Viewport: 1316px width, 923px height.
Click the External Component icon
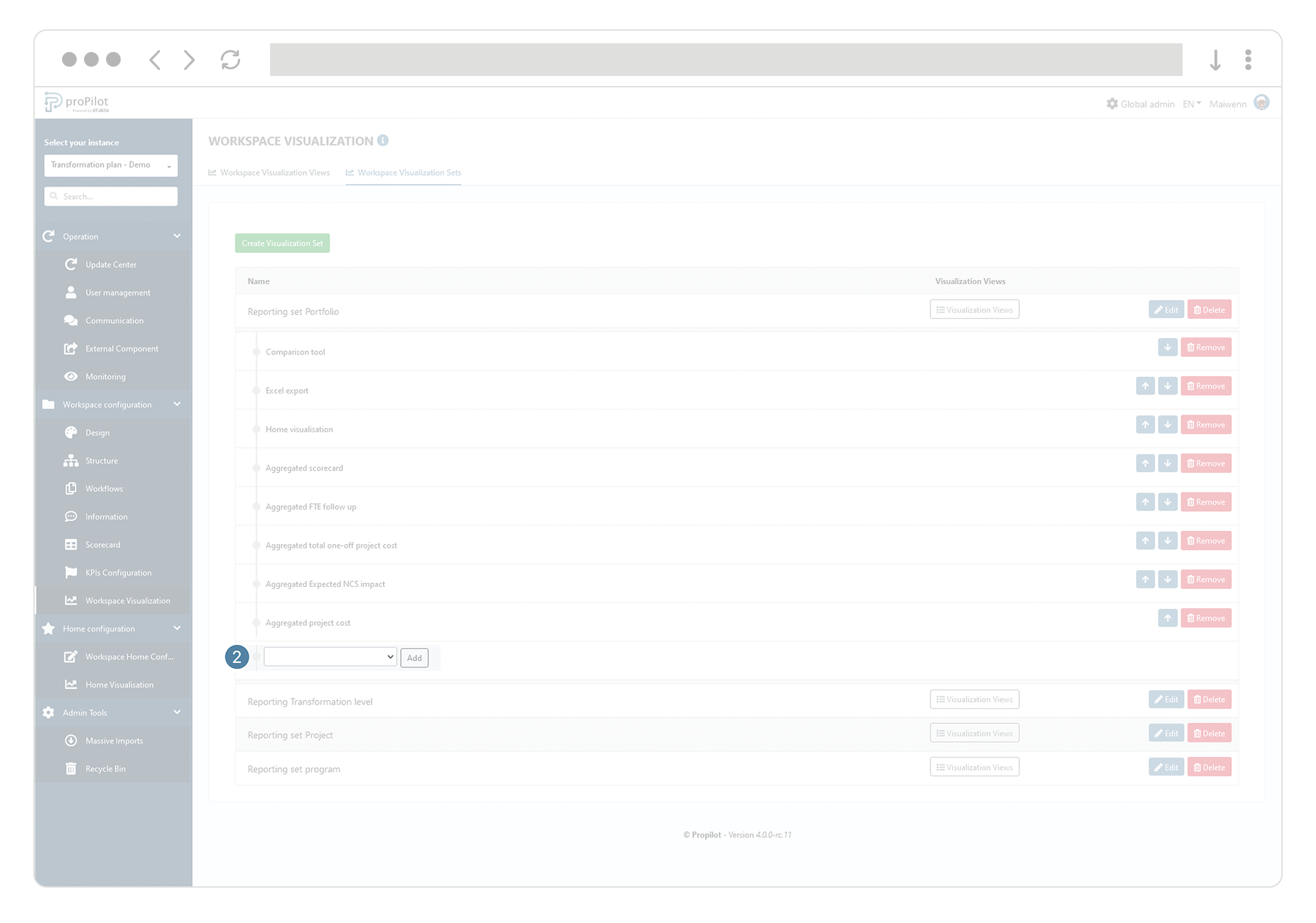(x=71, y=348)
